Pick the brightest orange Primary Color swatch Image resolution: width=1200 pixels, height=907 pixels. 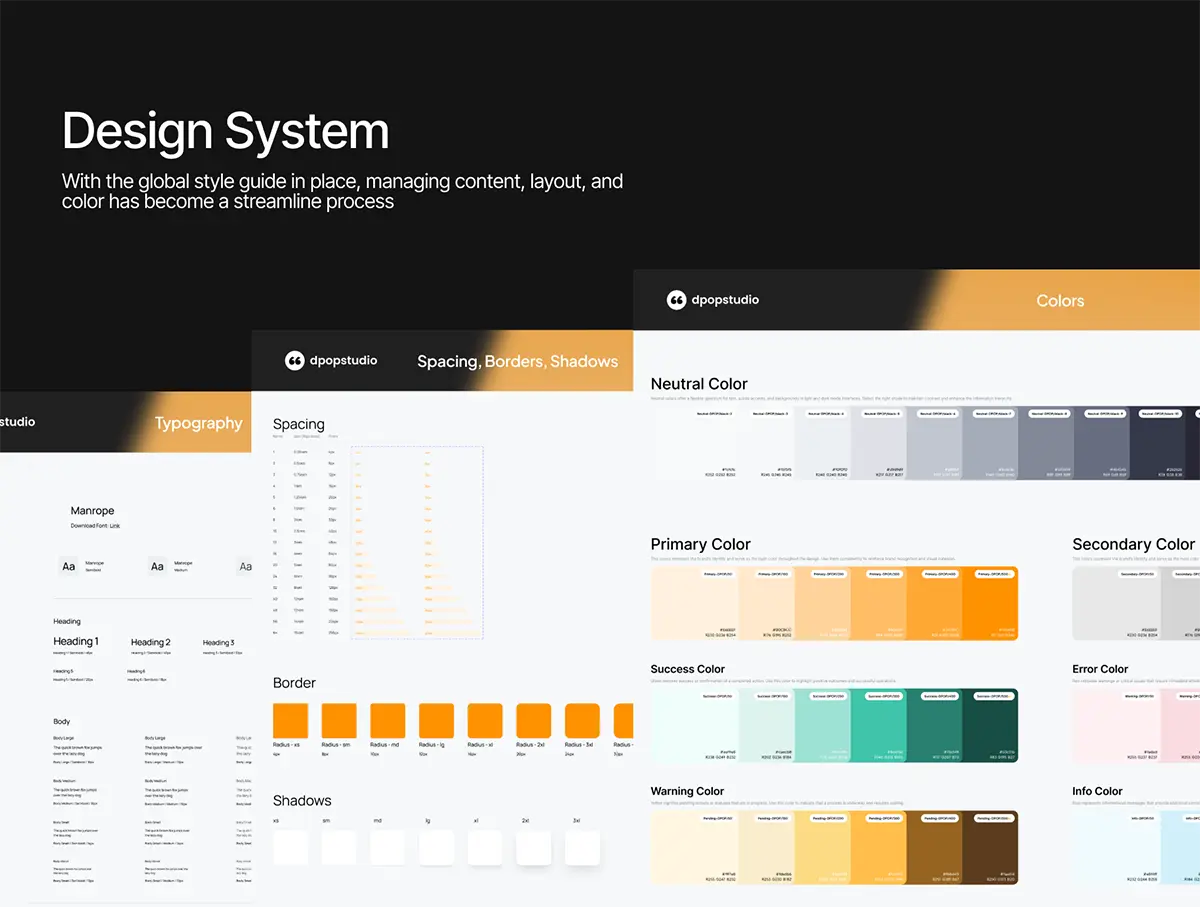[x=990, y=604]
